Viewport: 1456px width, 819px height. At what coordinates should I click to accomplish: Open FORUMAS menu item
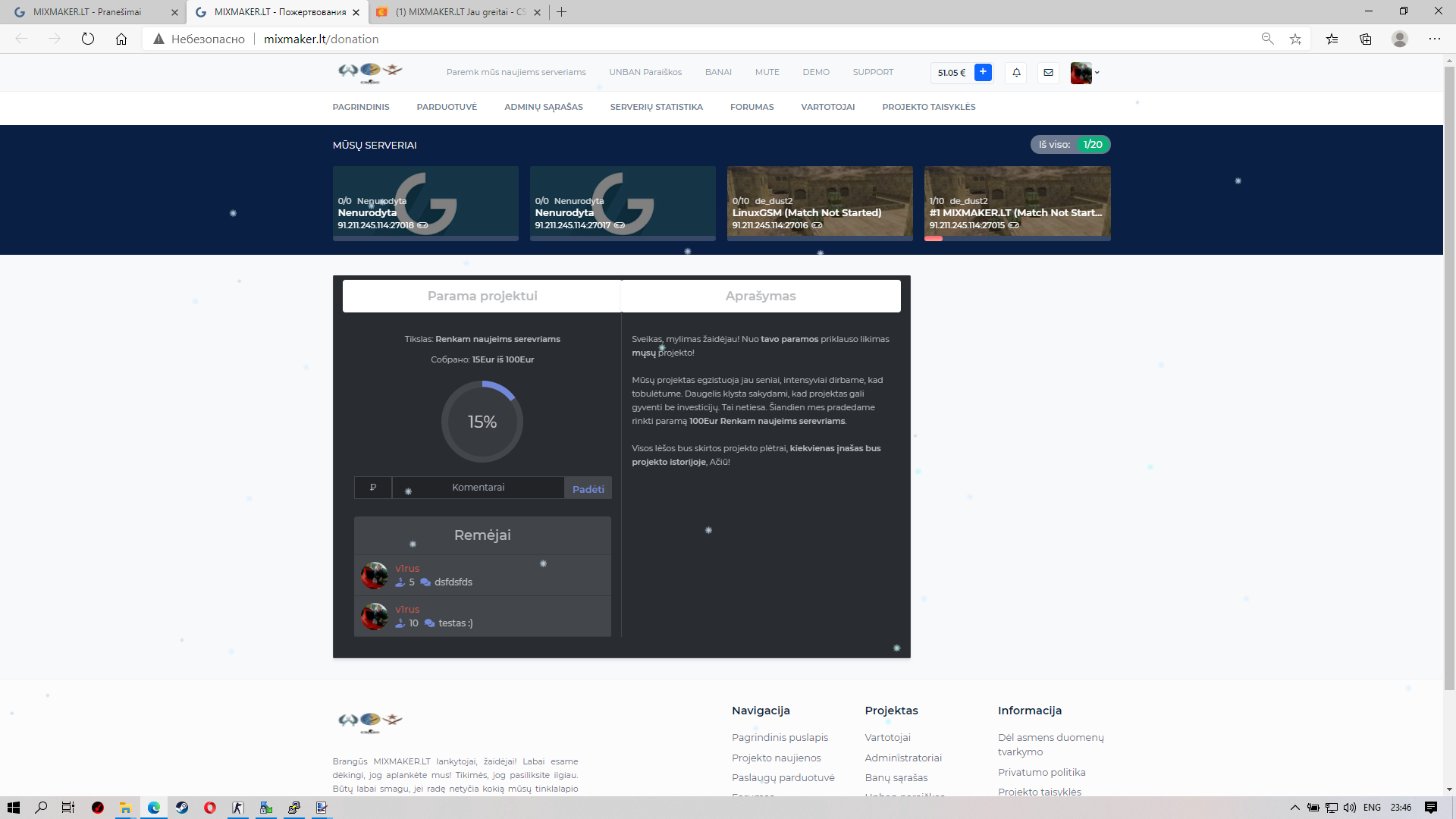click(x=752, y=107)
